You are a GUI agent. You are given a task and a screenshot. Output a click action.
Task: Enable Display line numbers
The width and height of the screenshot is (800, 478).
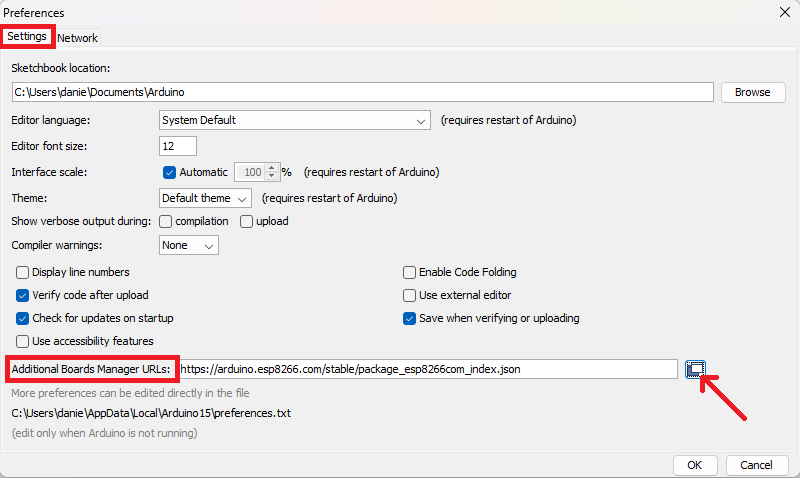22,272
